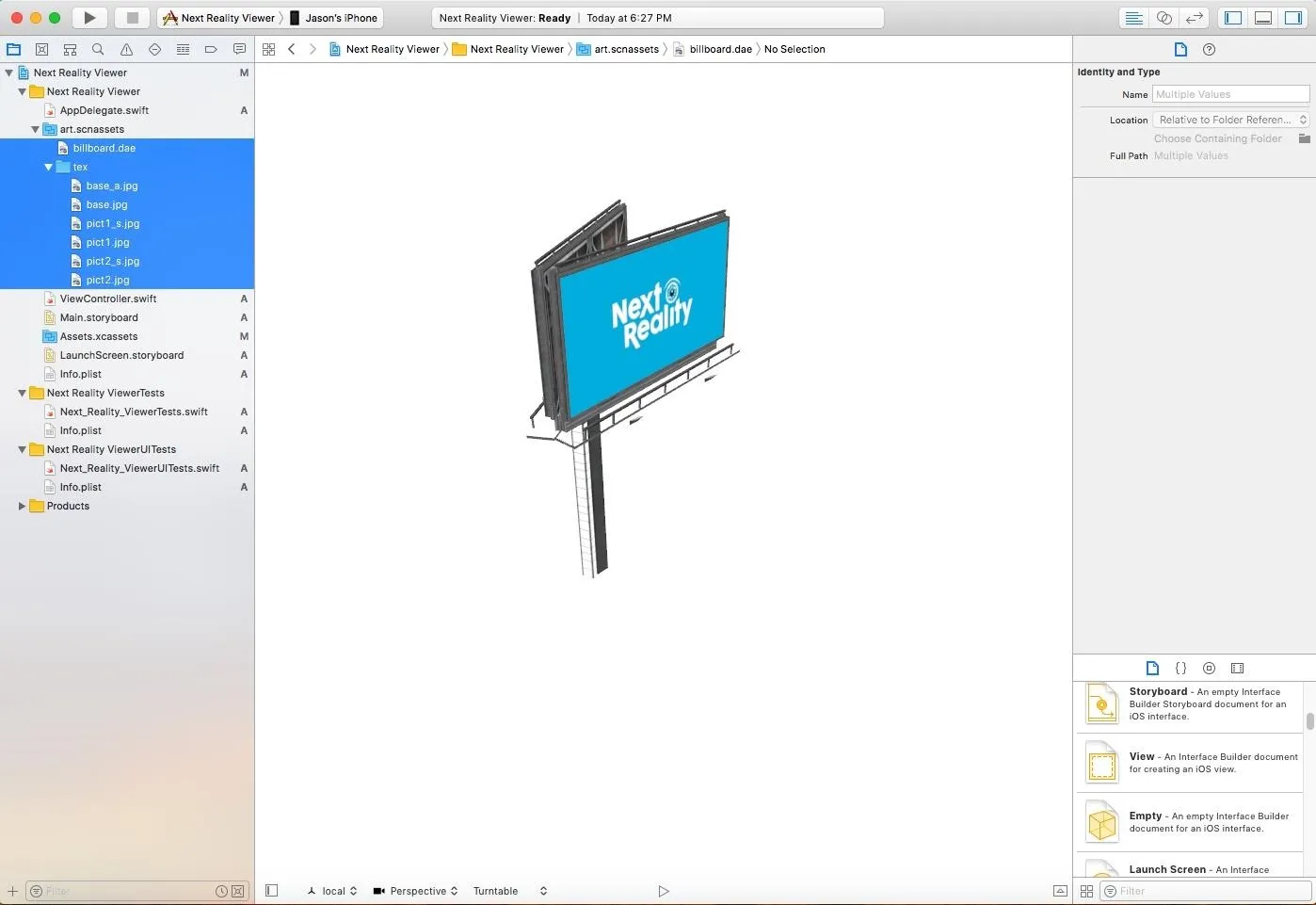This screenshot has width=1316, height=905.
Task: Open the Breakpoint navigator
Action: click(211, 49)
